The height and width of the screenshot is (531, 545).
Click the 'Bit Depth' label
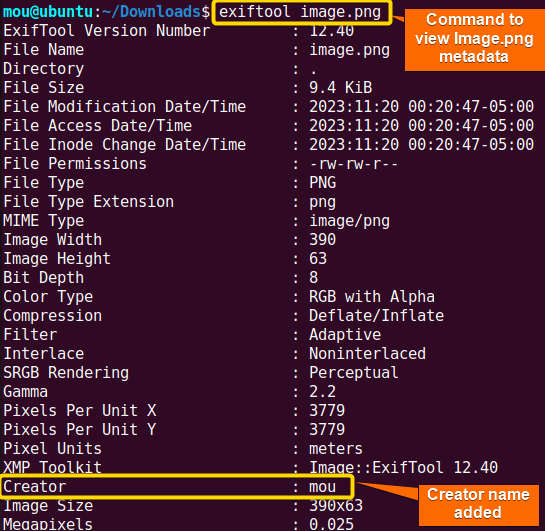43,278
